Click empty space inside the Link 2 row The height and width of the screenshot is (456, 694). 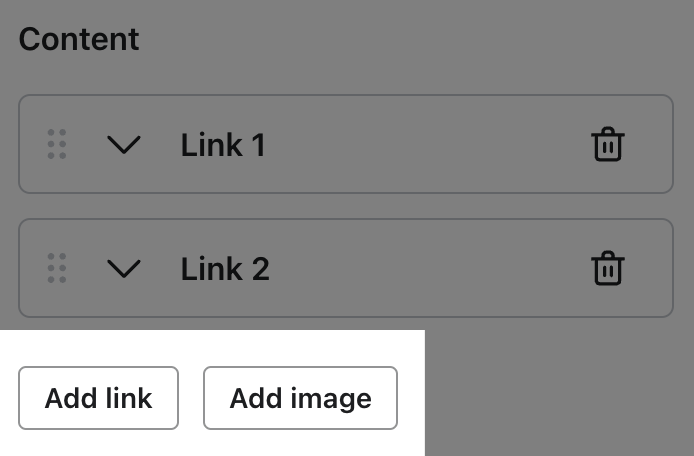[x=420, y=269]
